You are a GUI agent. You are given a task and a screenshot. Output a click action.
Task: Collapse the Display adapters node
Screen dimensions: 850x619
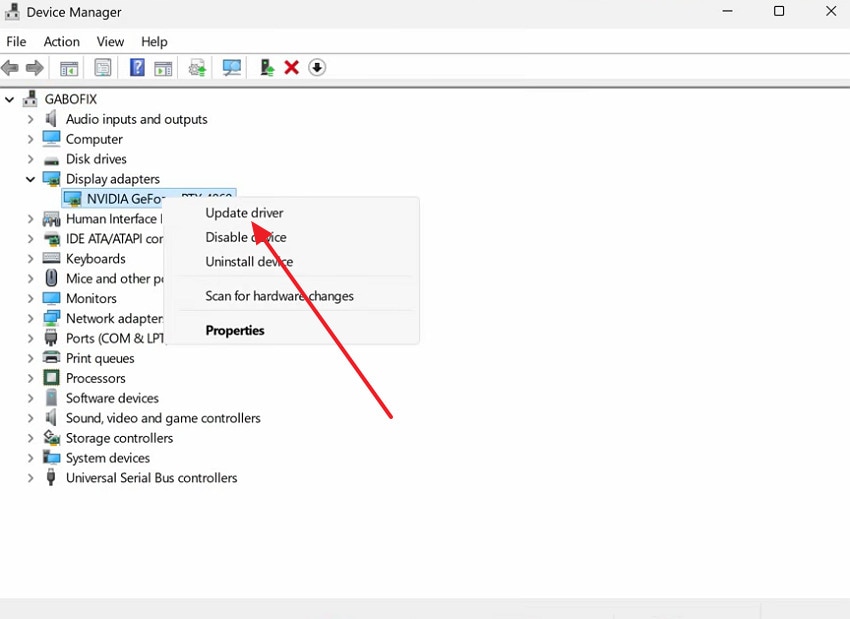(x=30, y=179)
